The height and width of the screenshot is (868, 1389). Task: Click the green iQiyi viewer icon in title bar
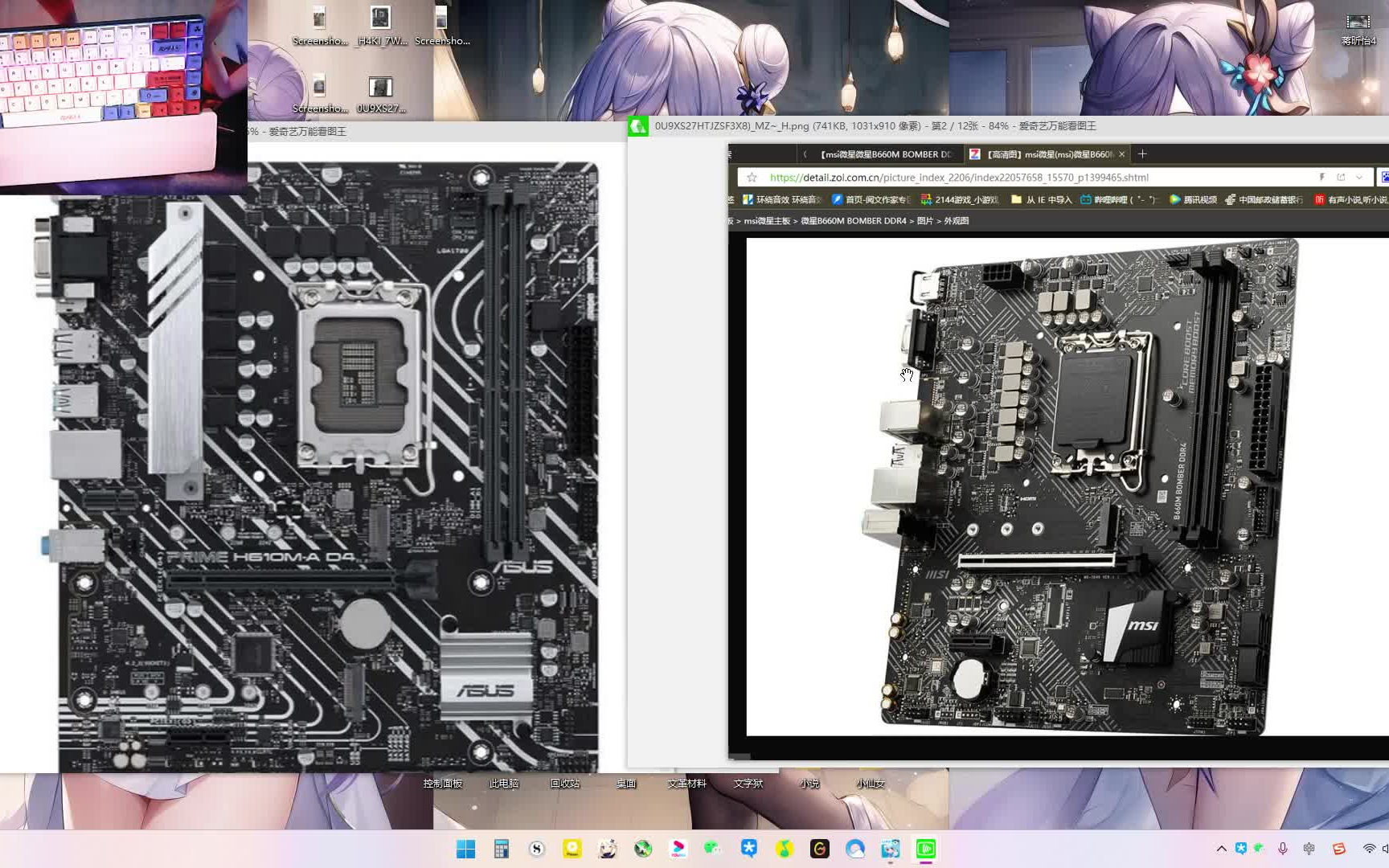pyautogui.click(x=638, y=126)
